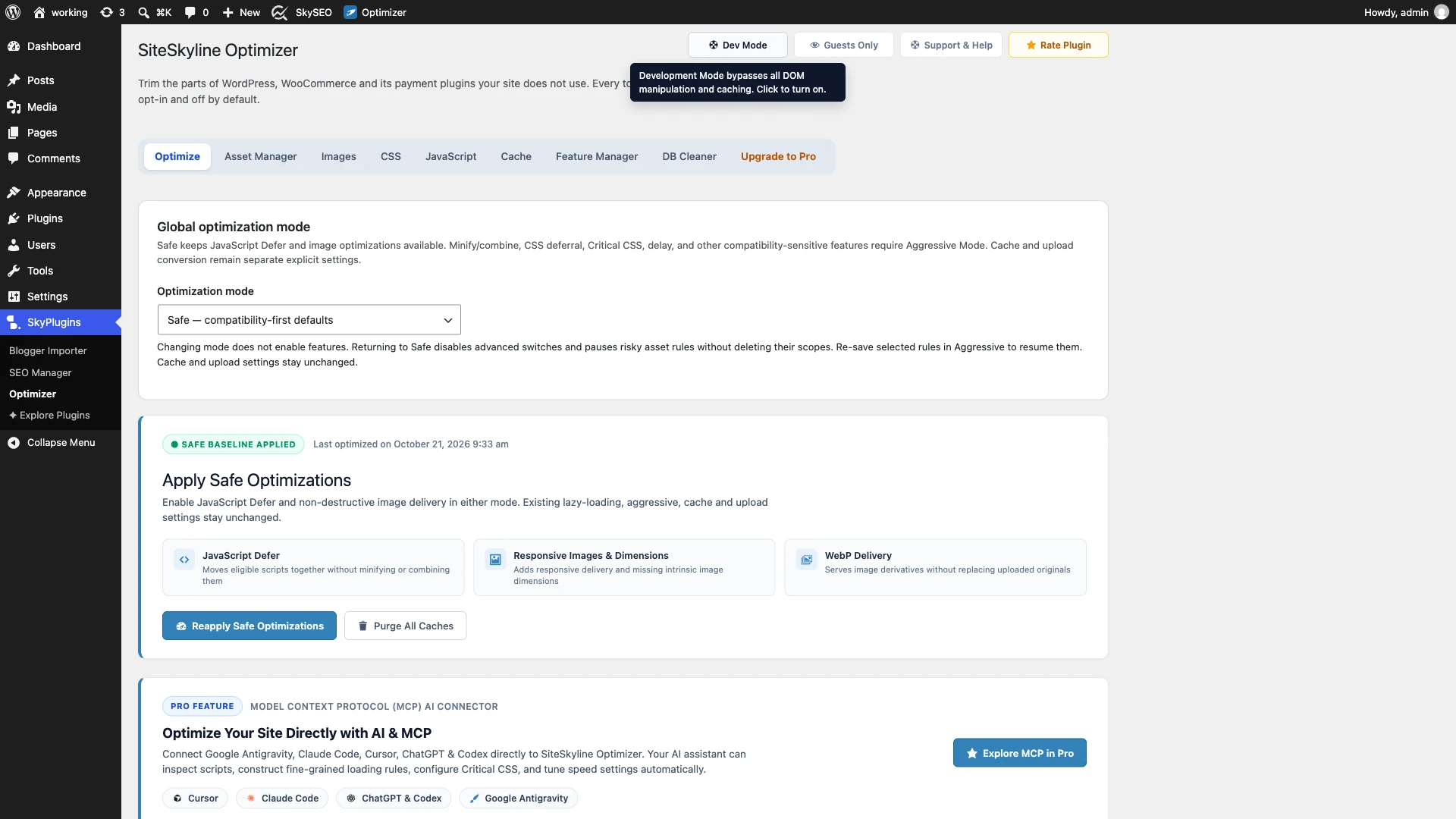Screen dimensions: 1456x819
Task: Click the WebP Delivery image icon
Action: [807, 560]
